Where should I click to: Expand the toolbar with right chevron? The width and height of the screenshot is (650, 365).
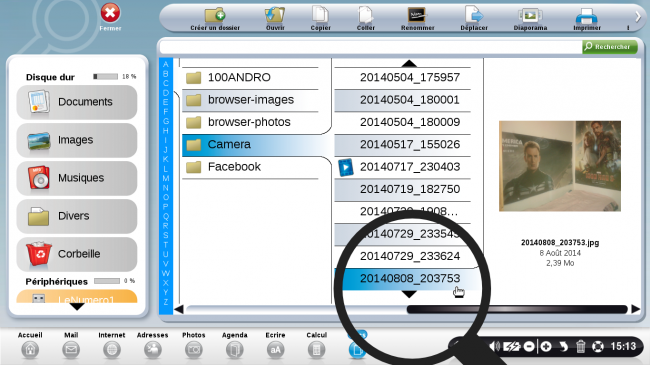coord(638,17)
